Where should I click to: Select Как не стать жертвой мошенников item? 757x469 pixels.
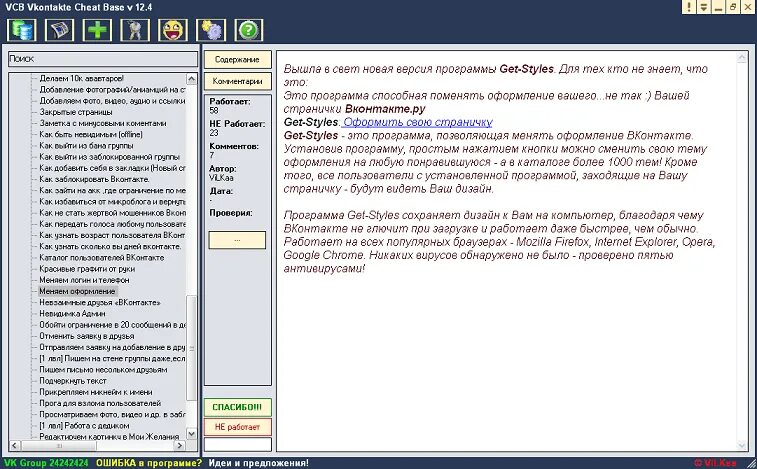pos(112,213)
